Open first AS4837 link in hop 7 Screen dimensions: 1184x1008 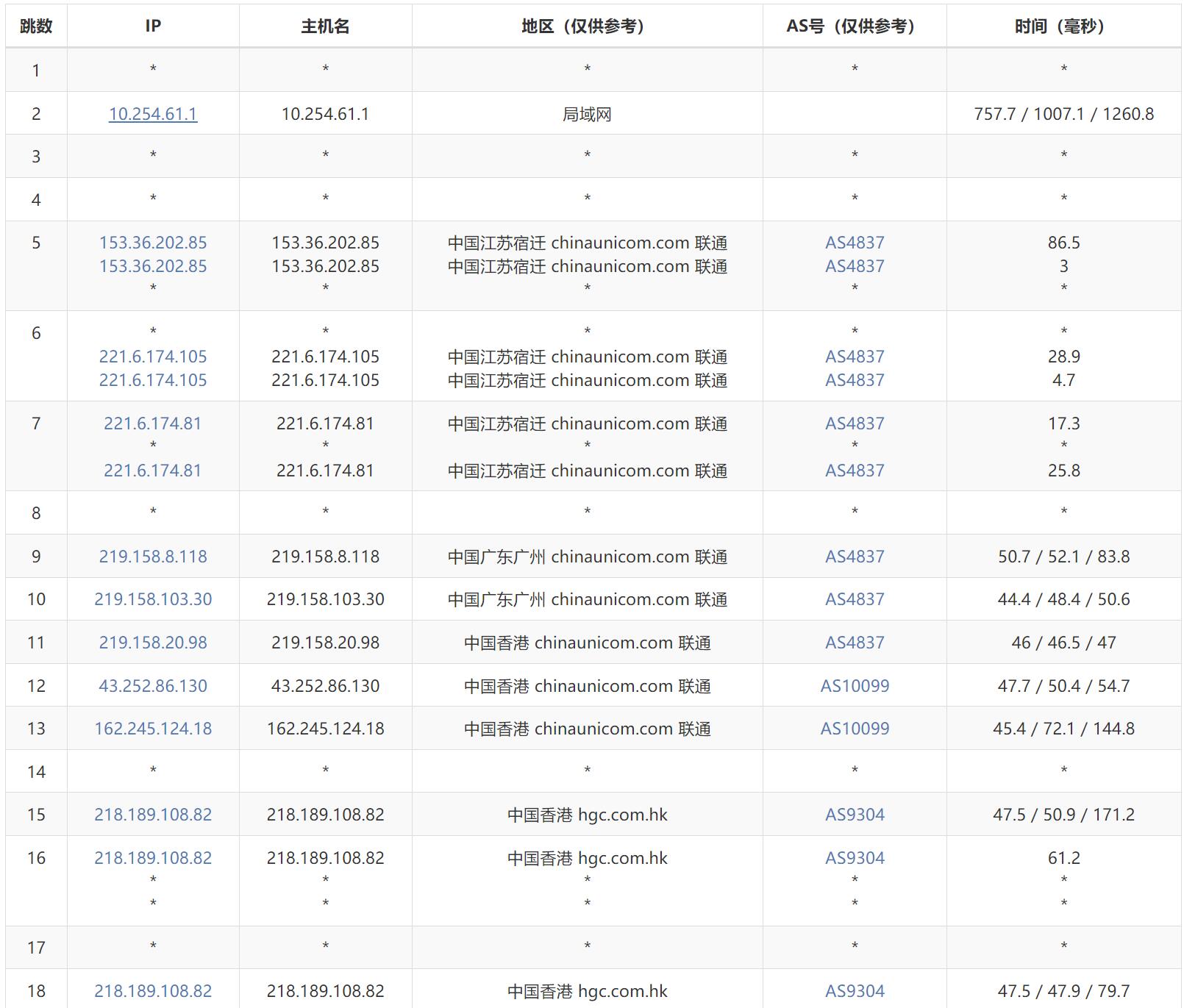pyautogui.click(x=855, y=423)
